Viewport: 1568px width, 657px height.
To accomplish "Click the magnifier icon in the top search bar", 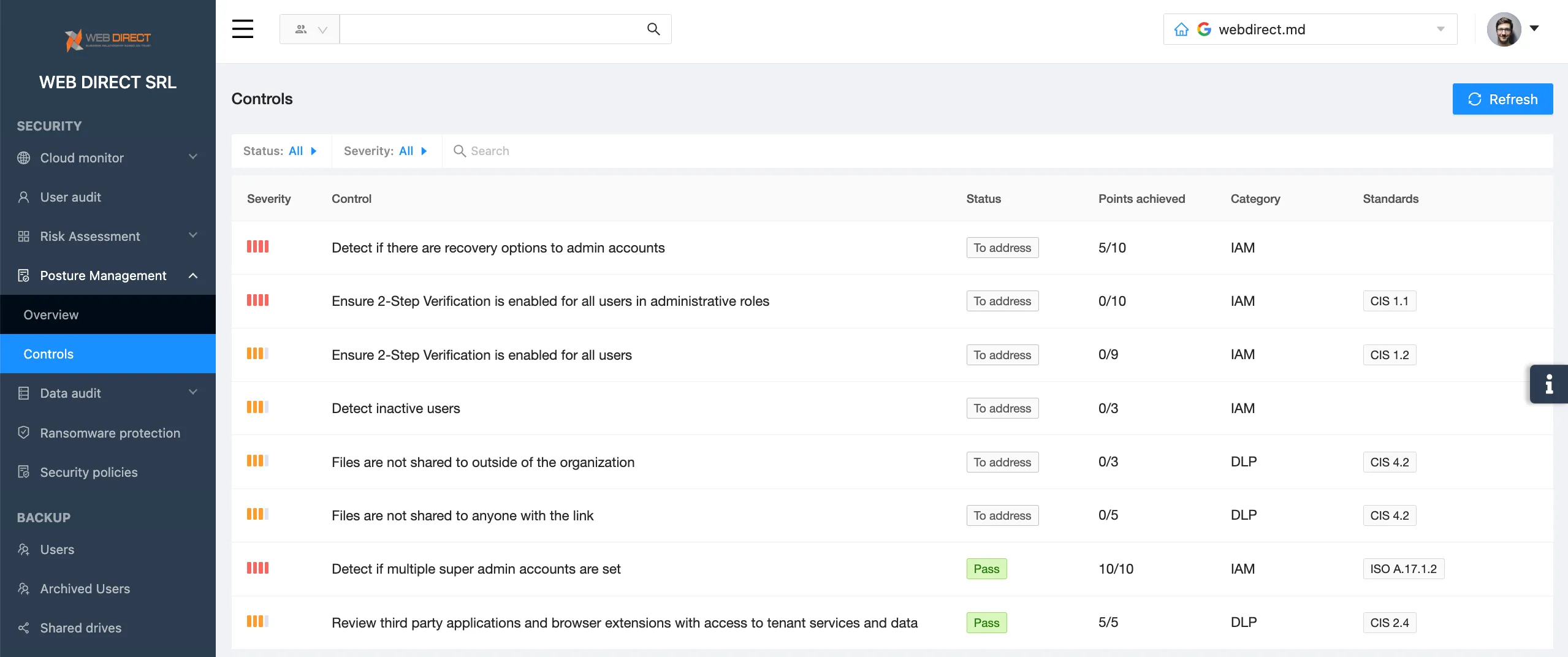I will 652,29.
